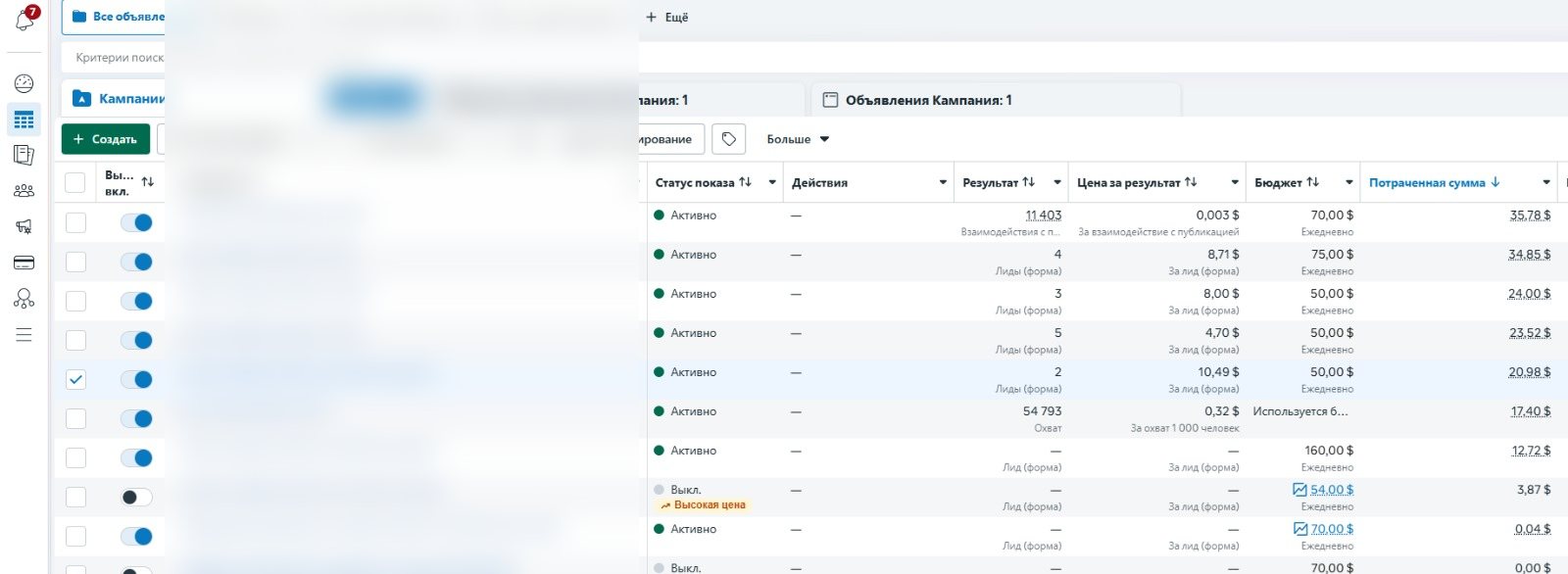
Task: Click the 54 793 reach result cell
Action: 1042,411
